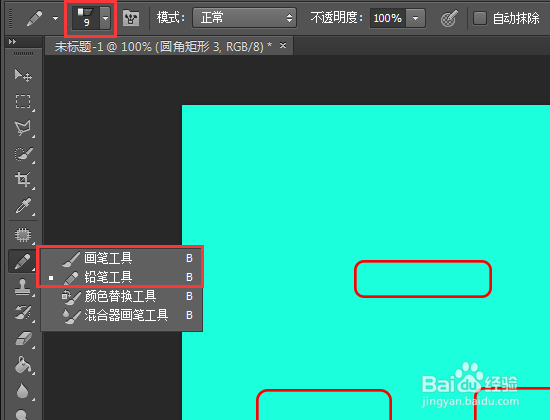Expand the collapsed toolbar double-arrow
Image resolution: width=550 pixels, height=420 pixels.
pyautogui.click(x=13, y=41)
